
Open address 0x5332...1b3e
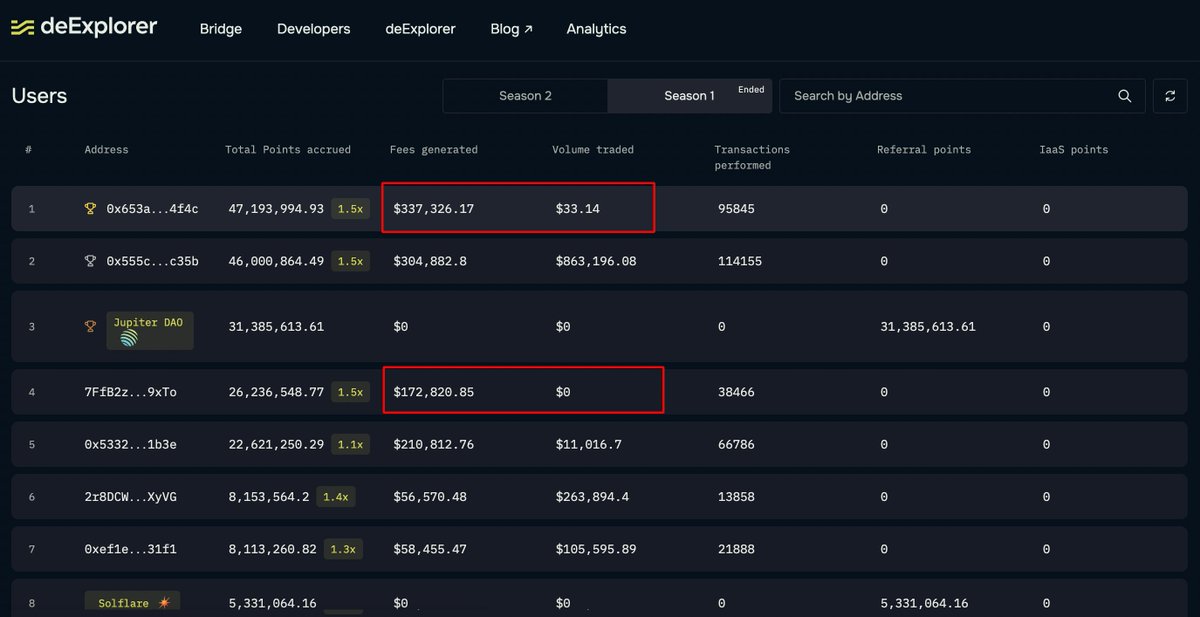(130, 444)
